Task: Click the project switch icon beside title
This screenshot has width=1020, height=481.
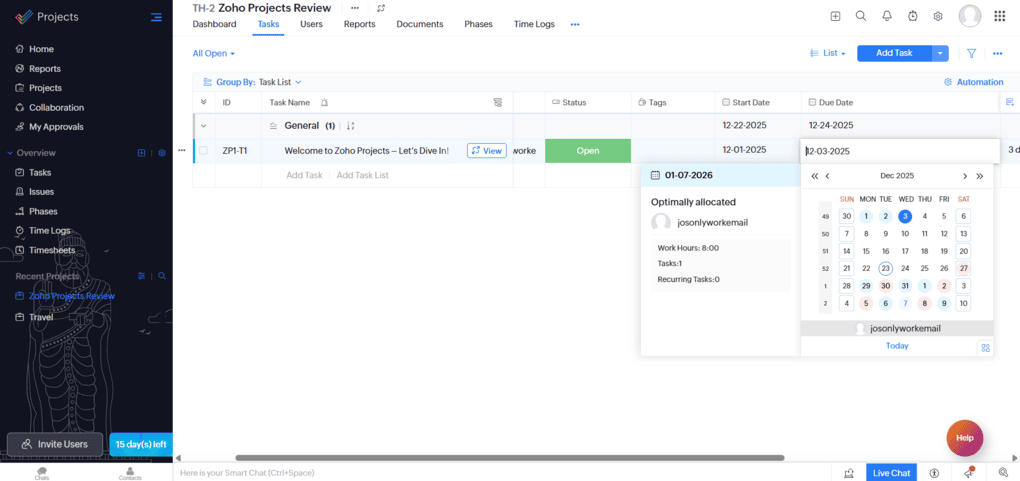Action: click(381, 8)
